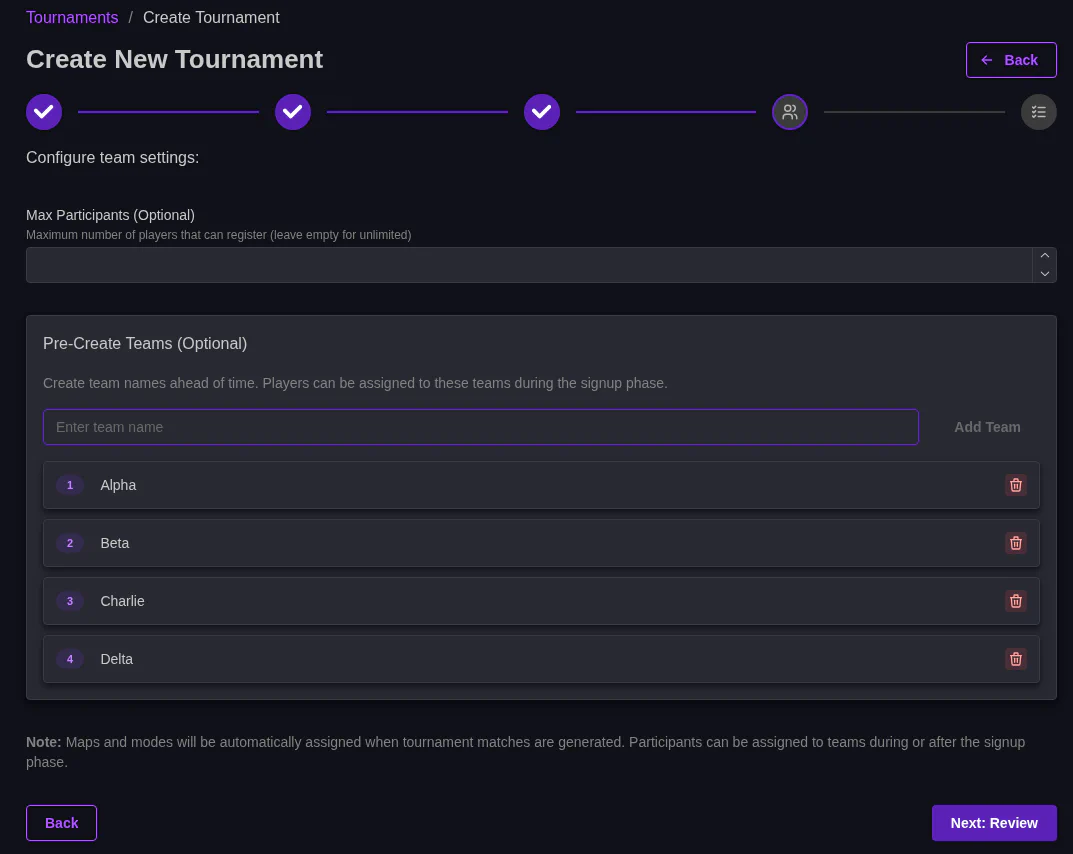Click the third completed step checkmark
This screenshot has width=1073, height=854.
542,112
